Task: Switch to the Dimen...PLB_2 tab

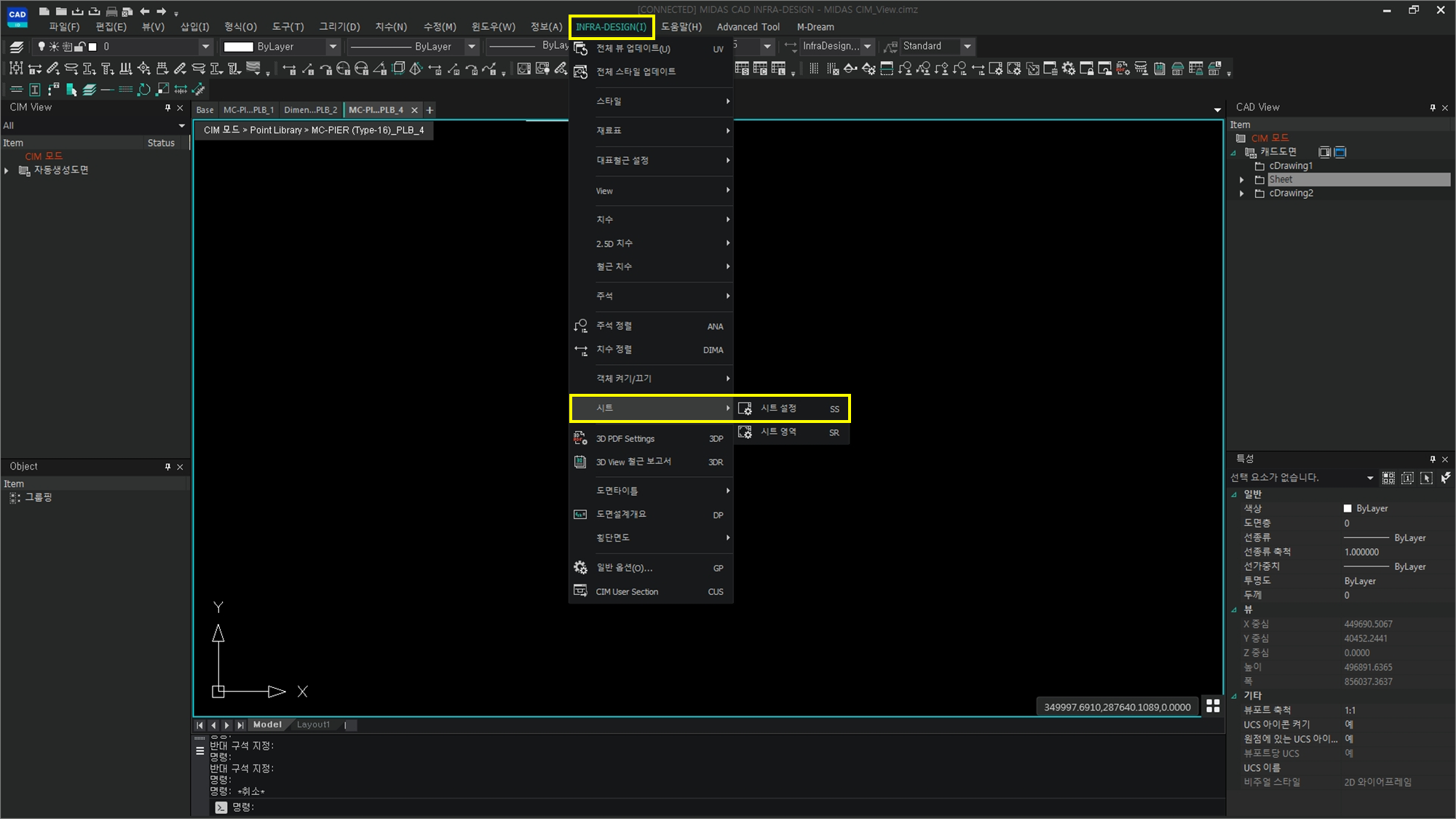Action: [310, 110]
